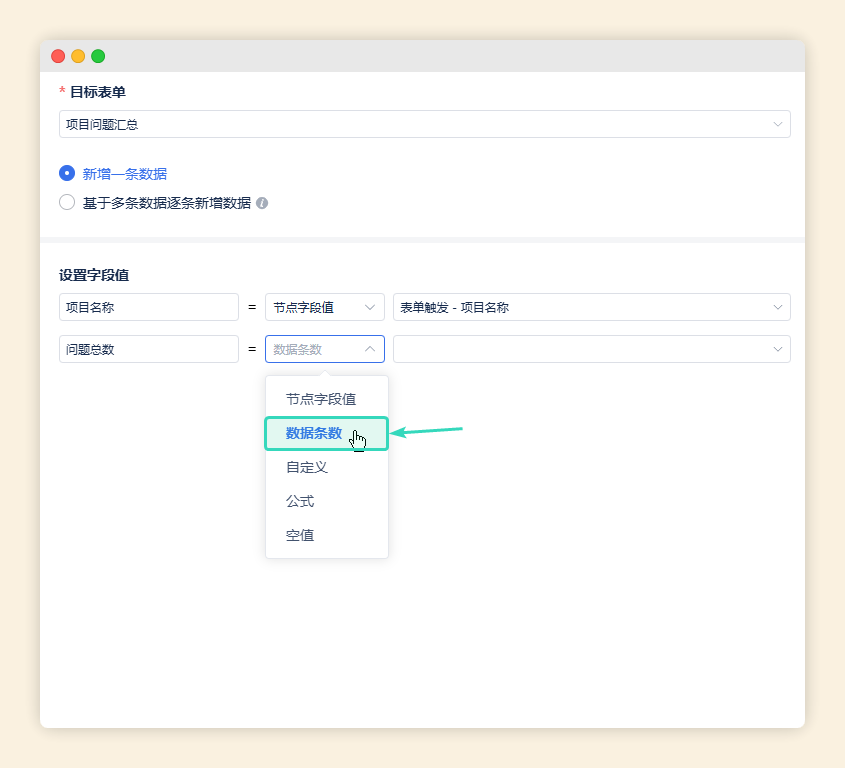Select the 基于多条数据逐条新增数据 radio button
Viewport: 845px width, 768px height.
point(66,200)
